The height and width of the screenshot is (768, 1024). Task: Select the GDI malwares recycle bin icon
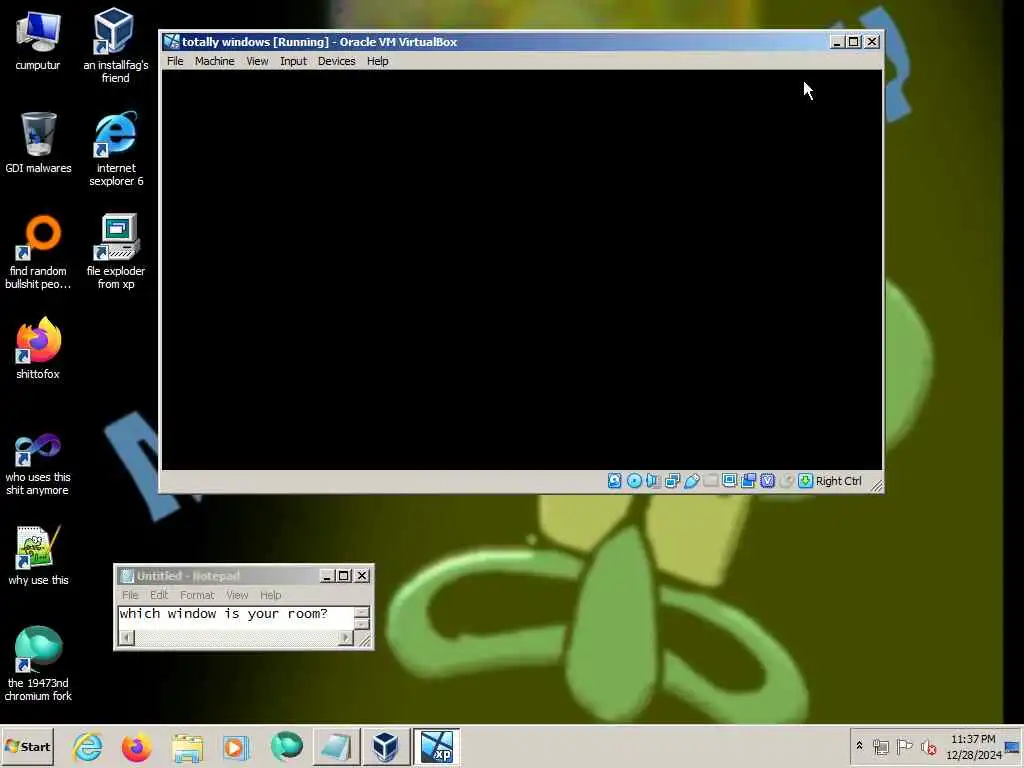(x=39, y=142)
